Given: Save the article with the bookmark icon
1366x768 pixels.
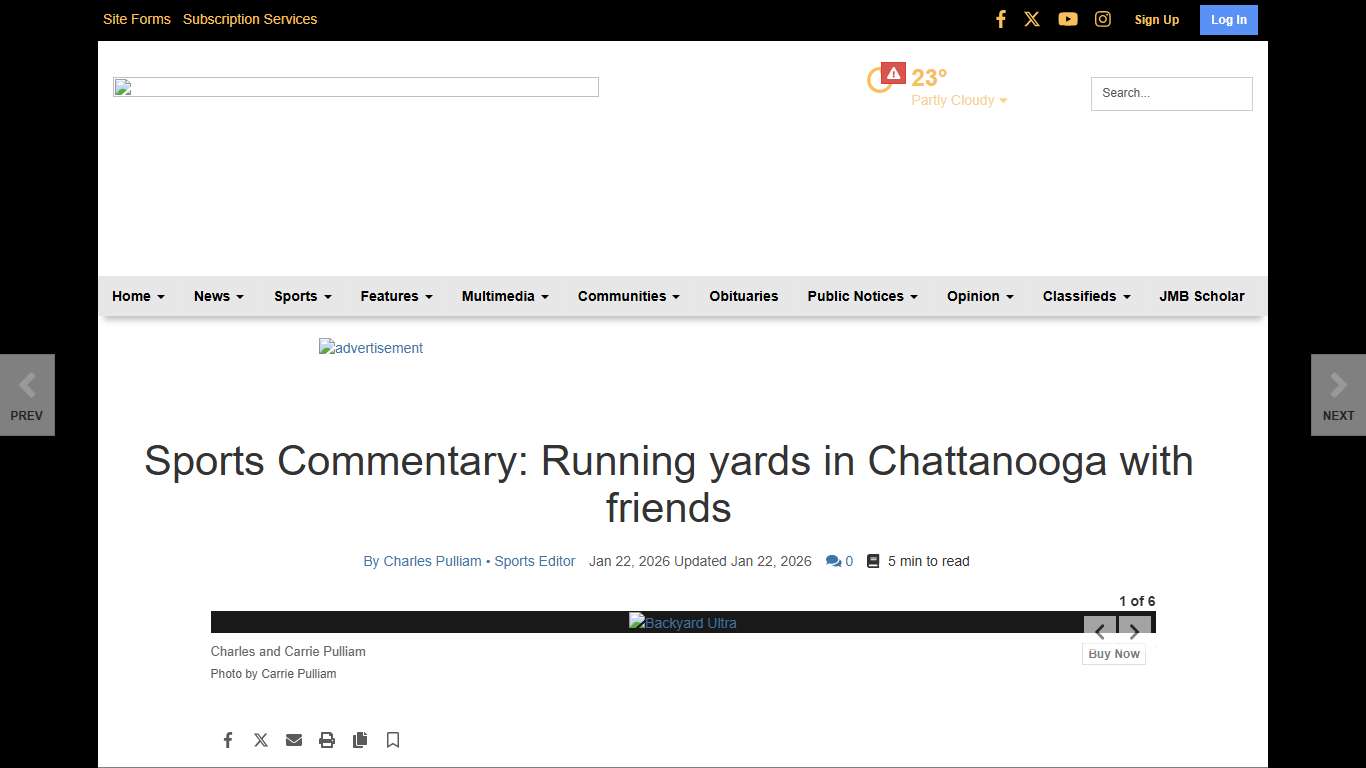Looking at the screenshot, I should pos(392,740).
